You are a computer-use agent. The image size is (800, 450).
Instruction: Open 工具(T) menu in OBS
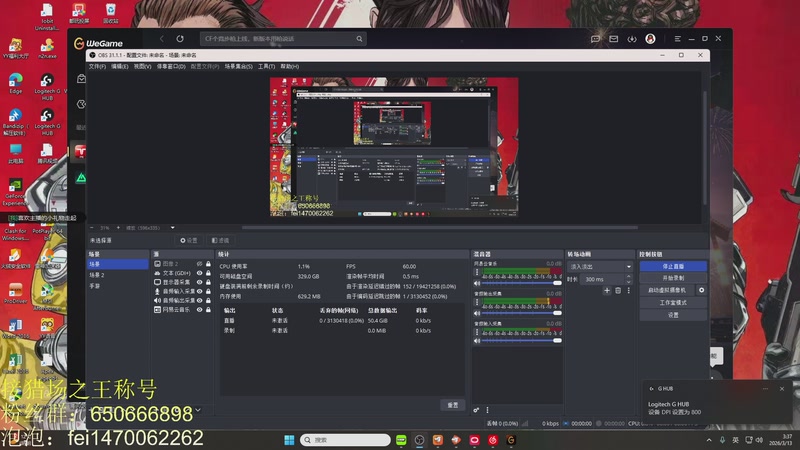click(x=266, y=66)
